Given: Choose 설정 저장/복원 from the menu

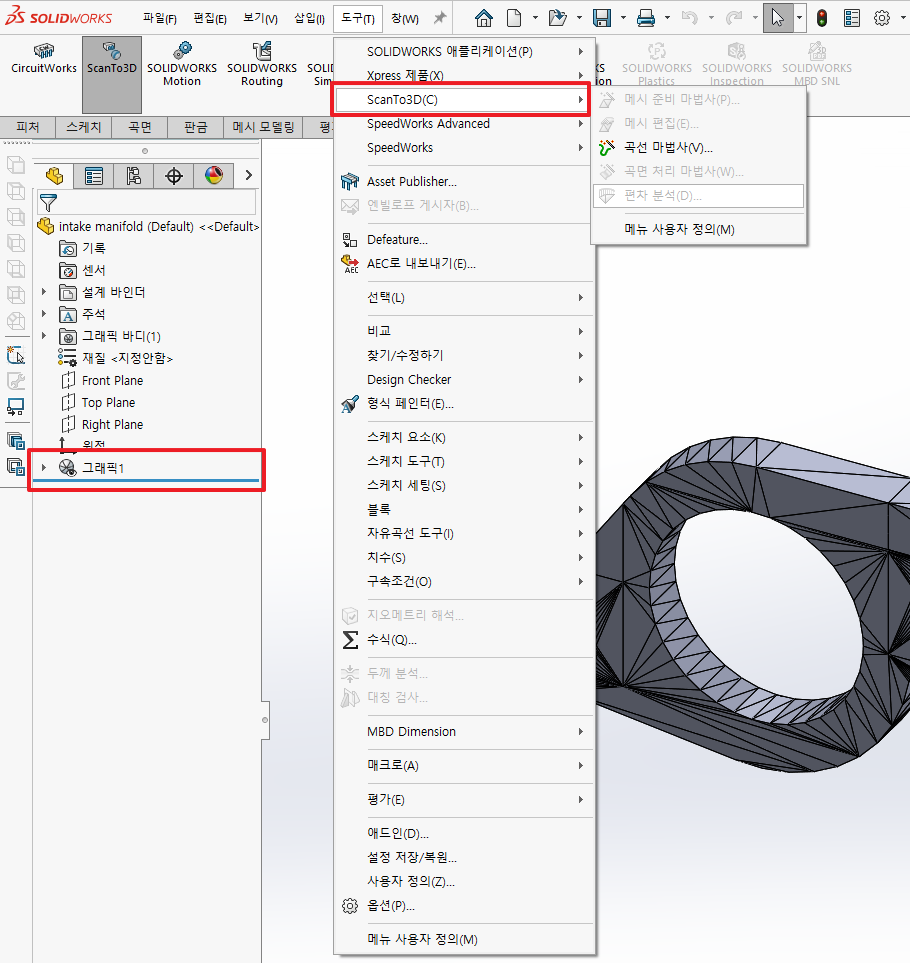Looking at the screenshot, I should (x=412, y=857).
